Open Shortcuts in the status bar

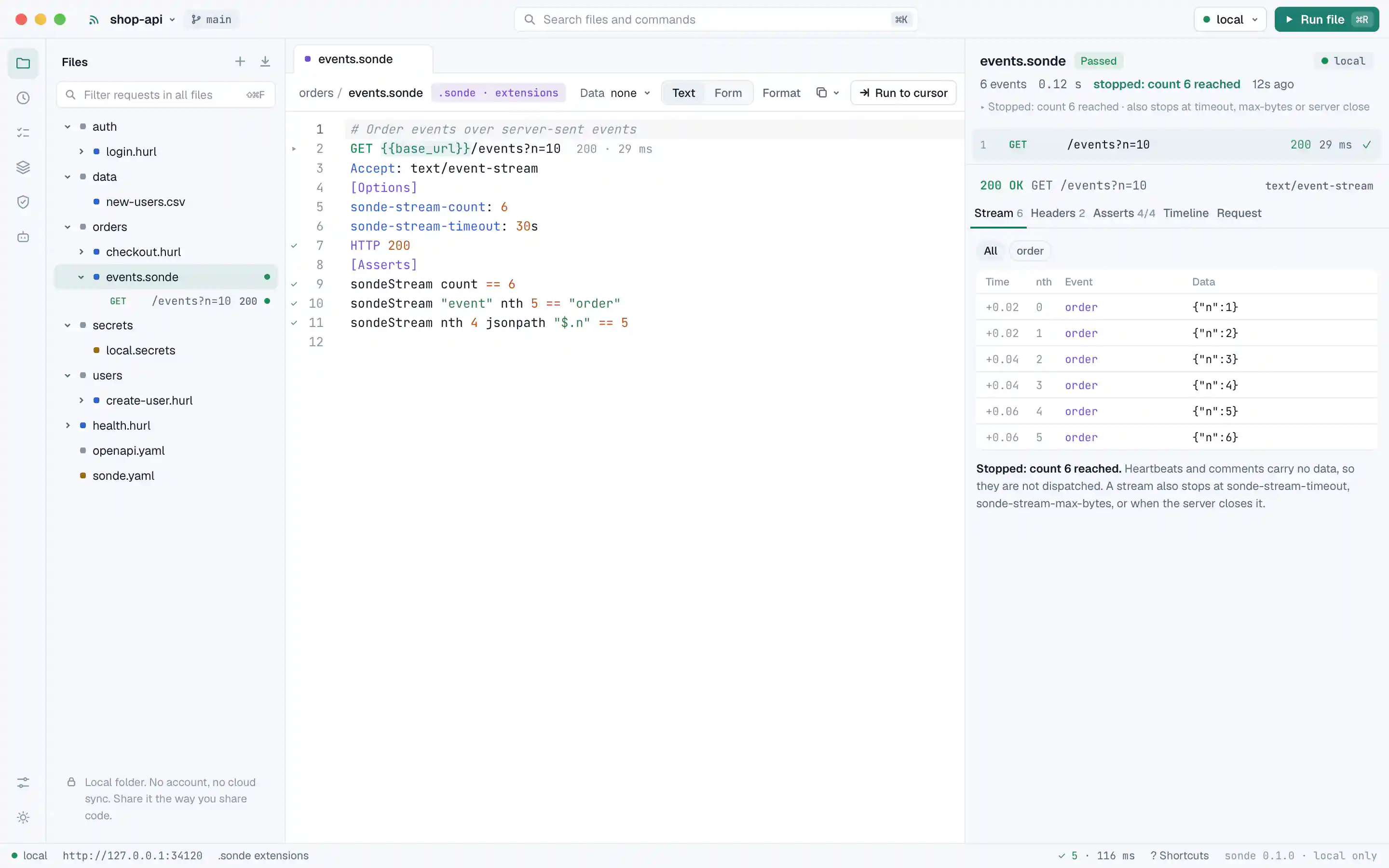point(1180,855)
